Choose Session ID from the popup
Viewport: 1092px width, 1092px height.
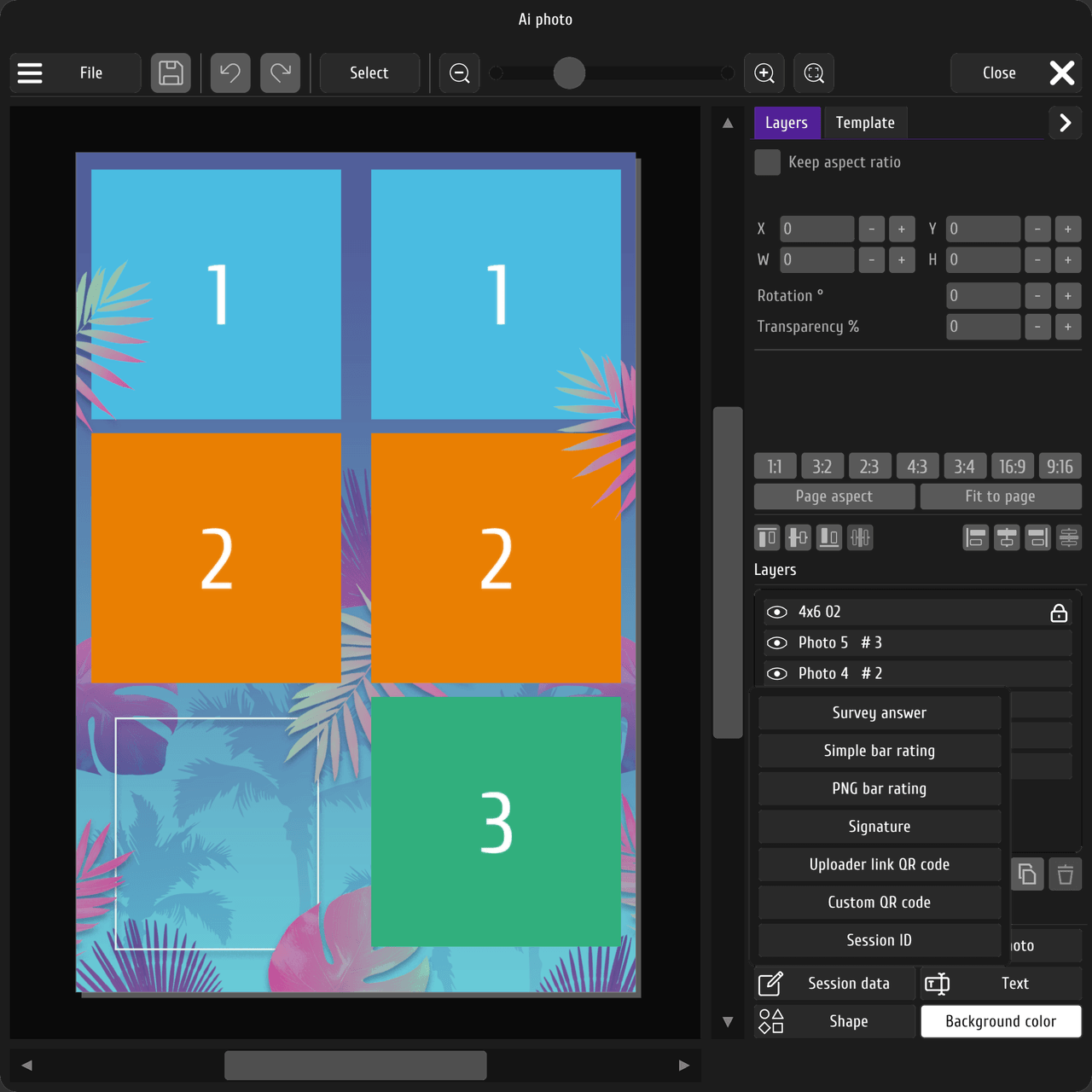(x=880, y=940)
